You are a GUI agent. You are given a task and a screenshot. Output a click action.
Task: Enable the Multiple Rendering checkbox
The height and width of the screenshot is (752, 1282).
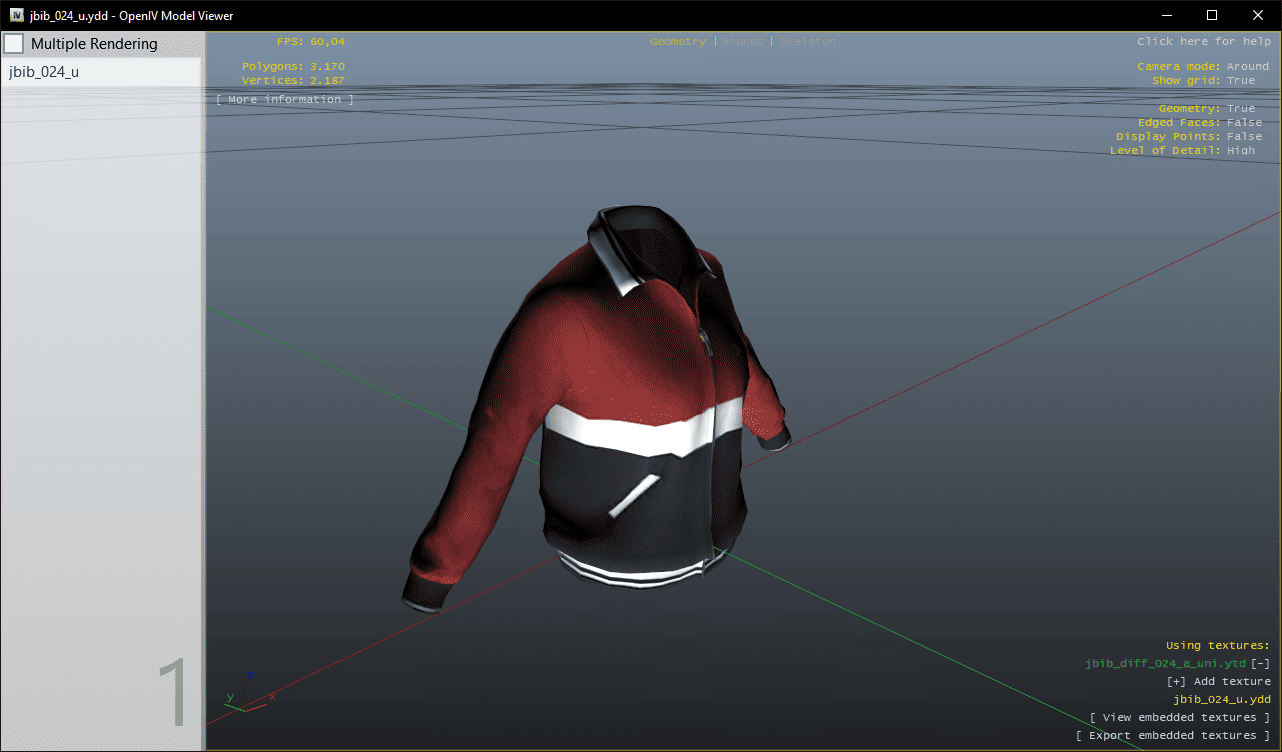[14, 44]
